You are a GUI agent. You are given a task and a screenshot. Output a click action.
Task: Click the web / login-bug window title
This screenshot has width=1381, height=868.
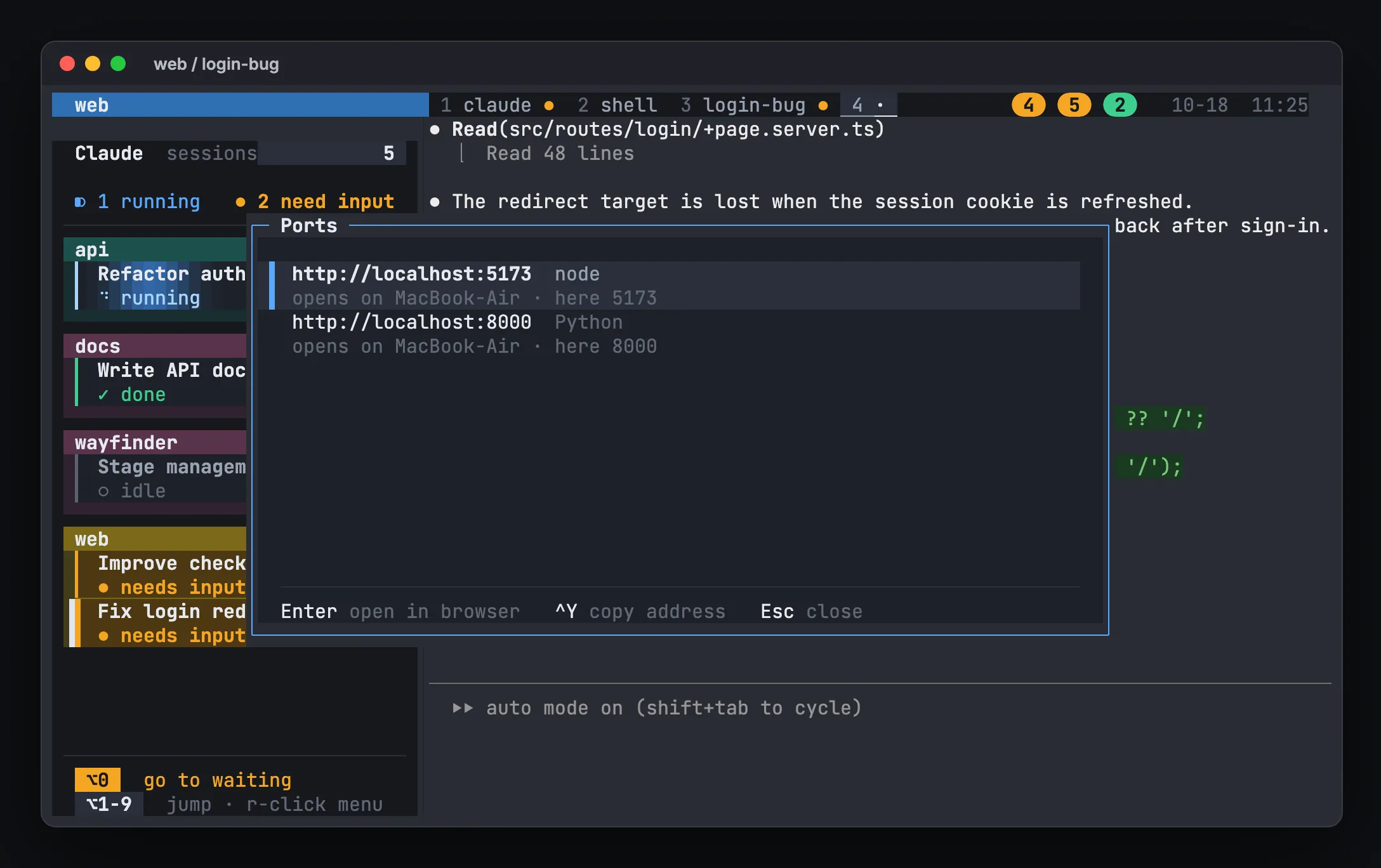click(x=216, y=63)
